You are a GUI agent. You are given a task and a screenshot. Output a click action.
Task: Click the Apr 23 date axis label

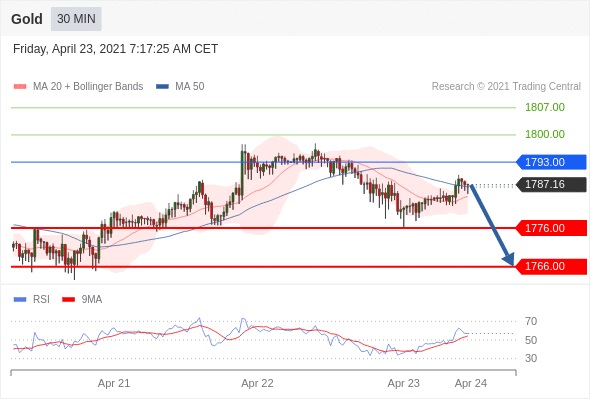tap(403, 383)
